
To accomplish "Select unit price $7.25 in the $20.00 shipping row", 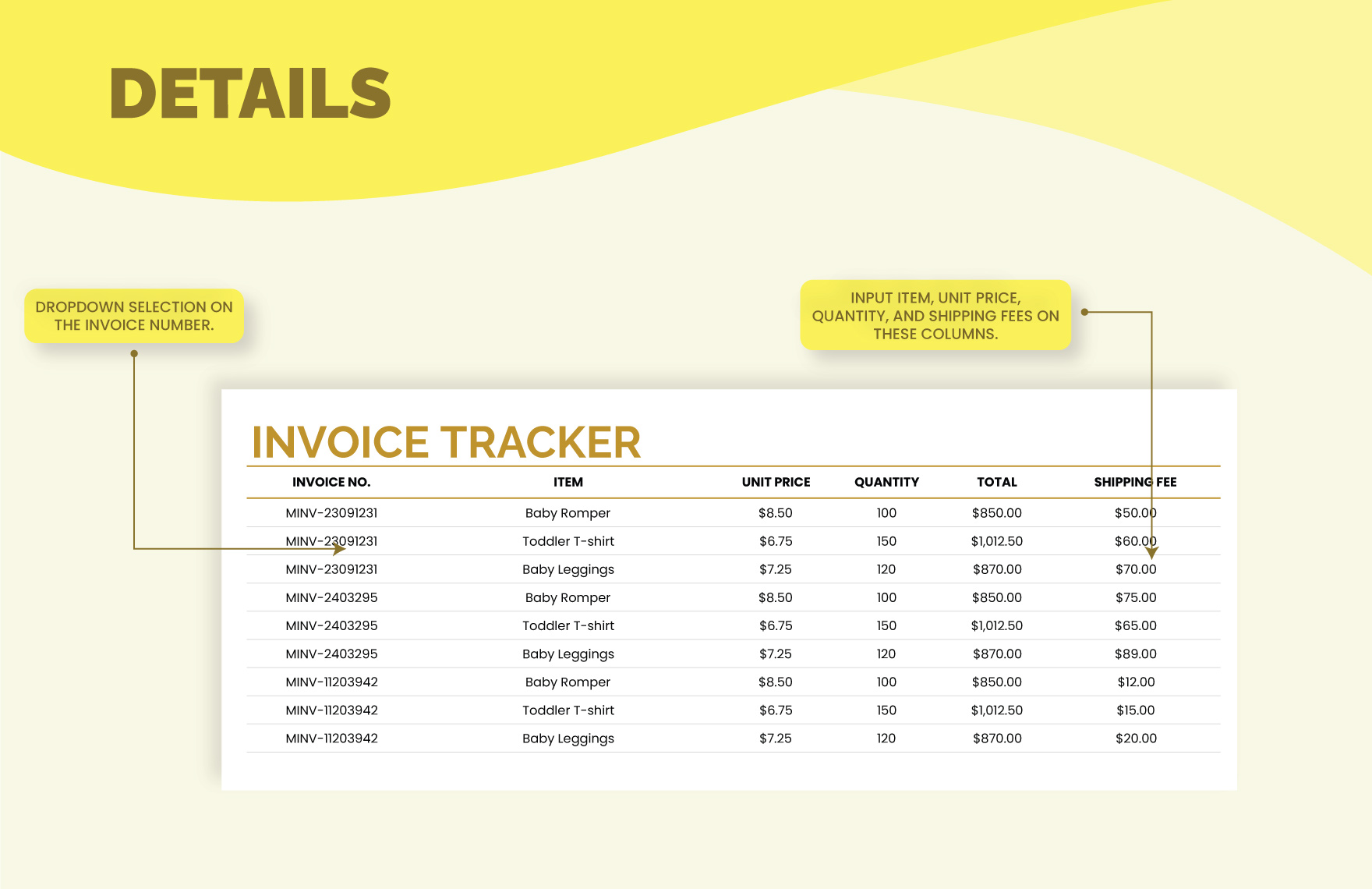I will 776,738.
